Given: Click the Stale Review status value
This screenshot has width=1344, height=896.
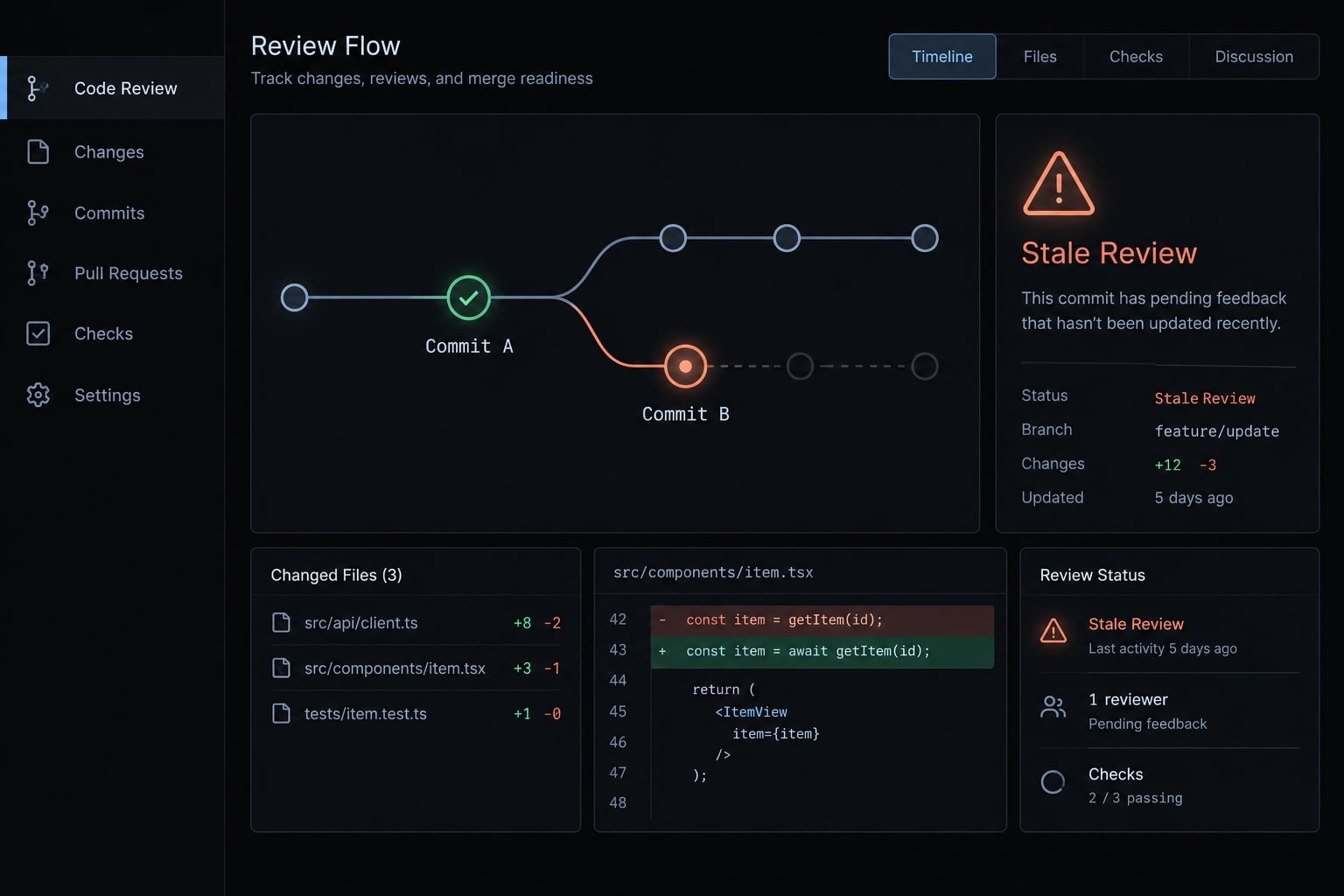Looking at the screenshot, I should (x=1205, y=398).
